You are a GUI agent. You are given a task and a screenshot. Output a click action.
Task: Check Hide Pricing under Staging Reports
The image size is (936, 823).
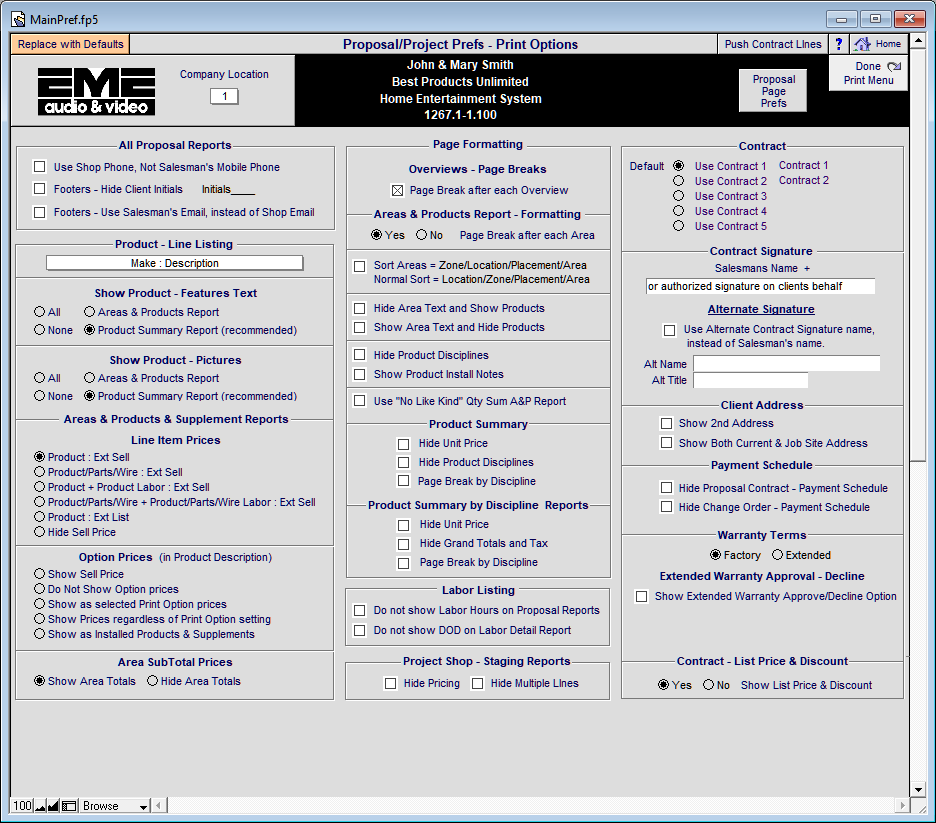(391, 683)
